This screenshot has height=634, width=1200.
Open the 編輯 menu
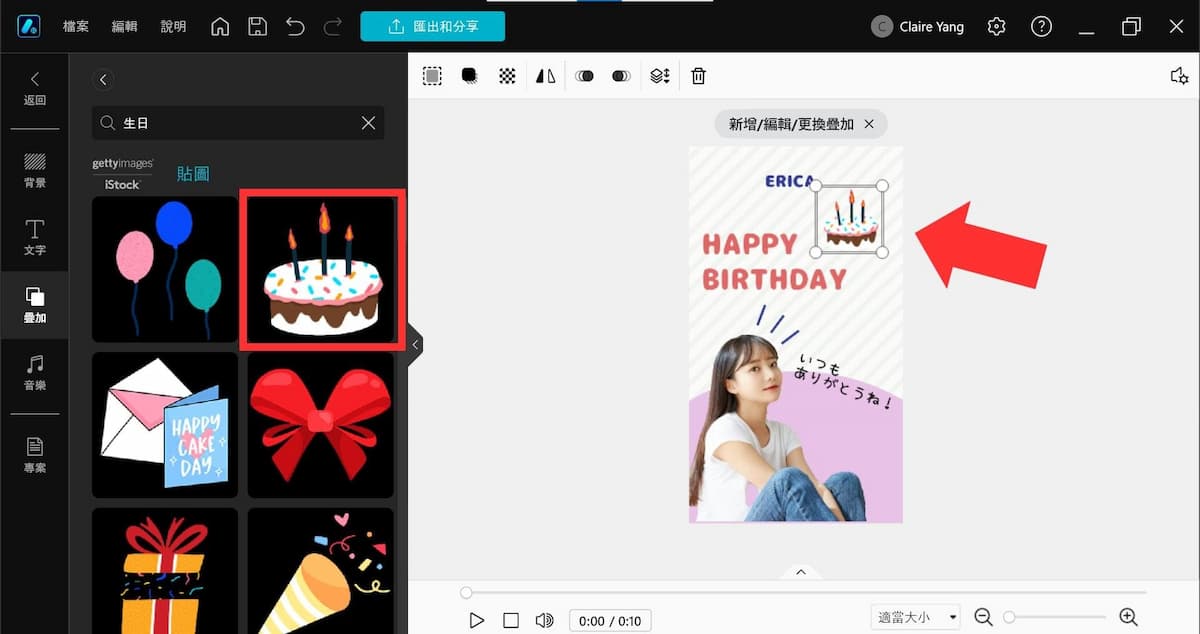125,27
